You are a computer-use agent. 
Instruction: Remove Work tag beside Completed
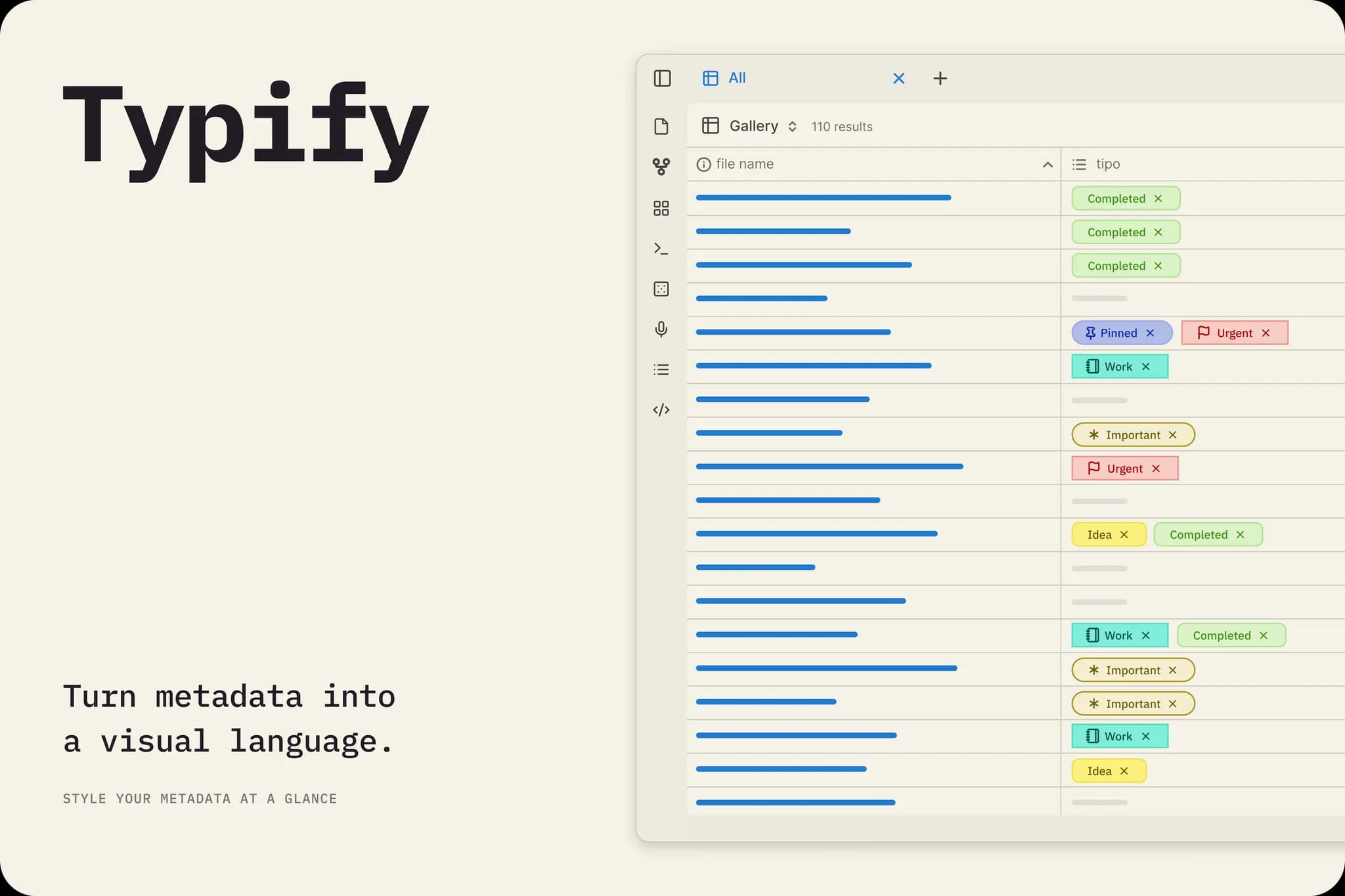click(x=1146, y=635)
